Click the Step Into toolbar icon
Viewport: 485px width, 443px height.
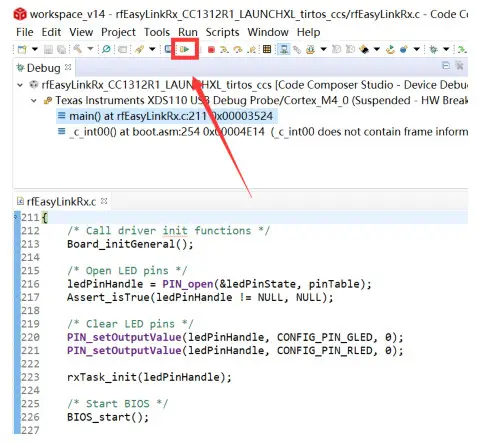pos(224,50)
